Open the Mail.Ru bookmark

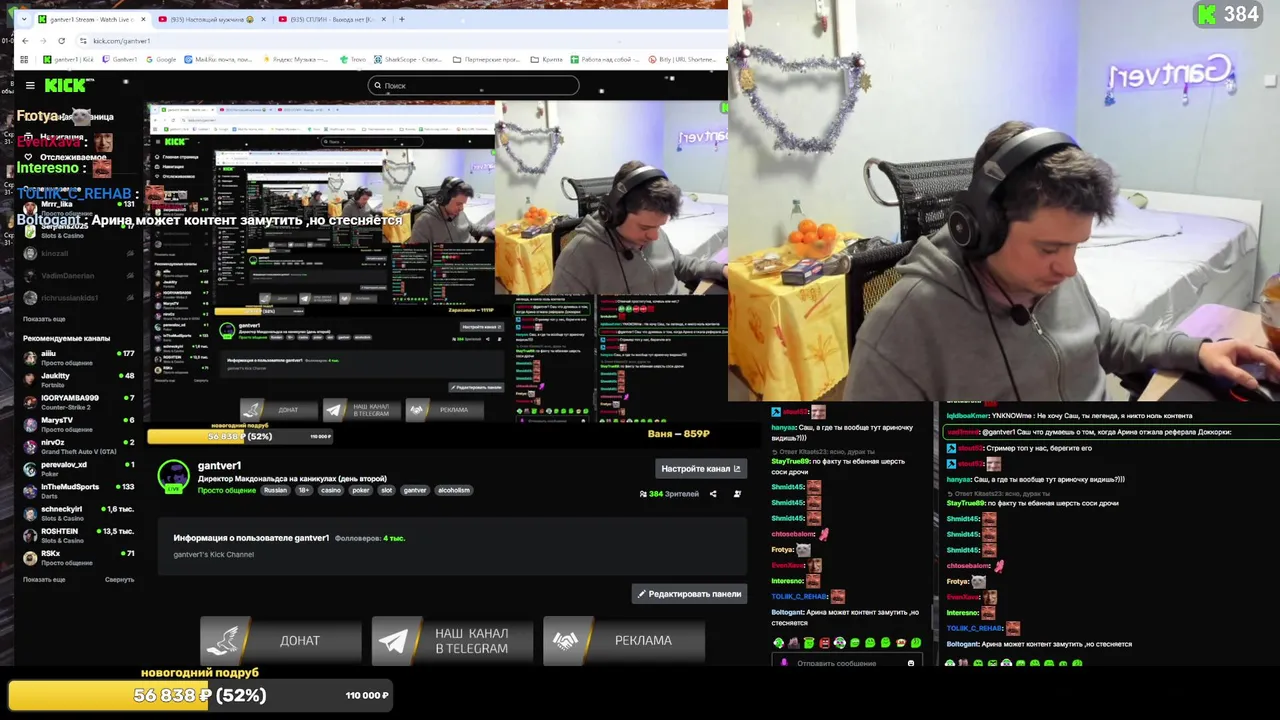pos(219,60)
